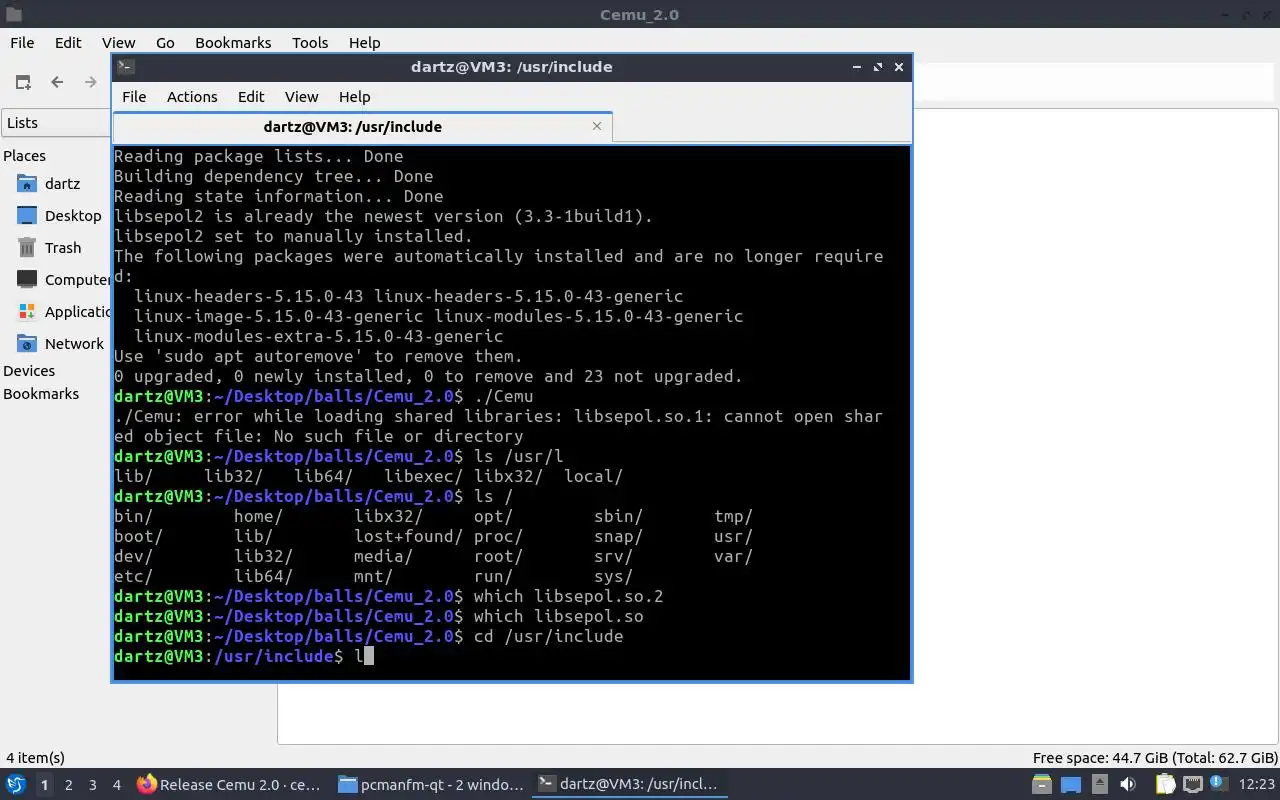1280x800 pixels.
Task: Click the forward arrow in file manager toolbar
Action: [91, 82]
